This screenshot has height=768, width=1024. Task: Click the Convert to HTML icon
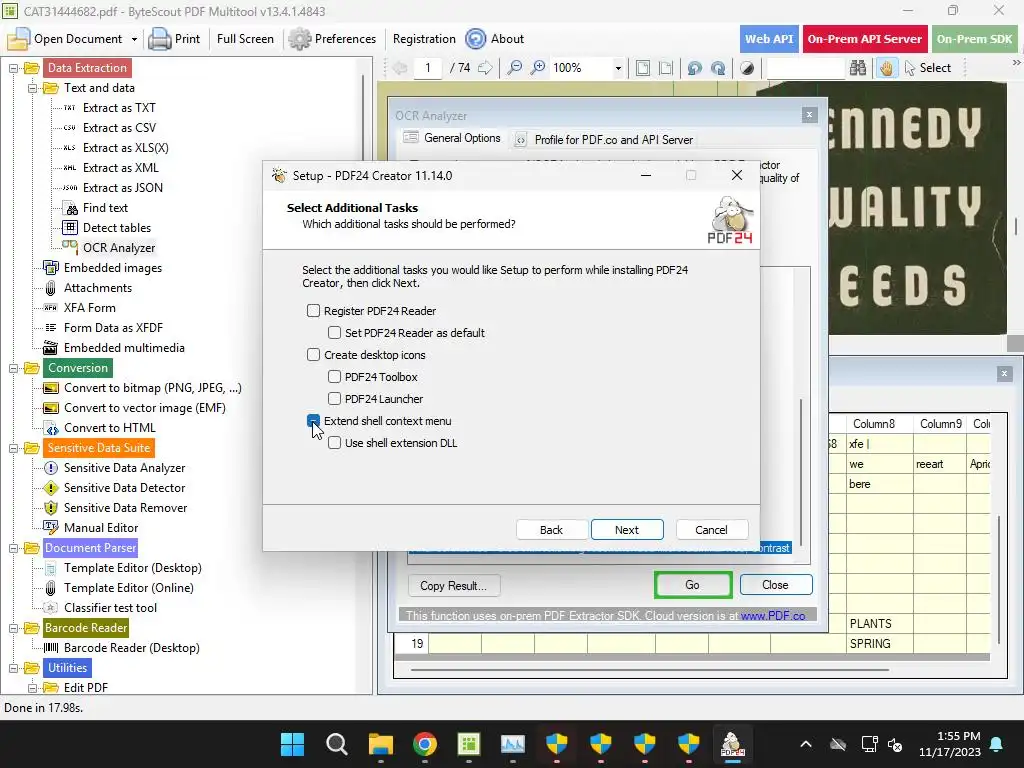click(52, 428)
